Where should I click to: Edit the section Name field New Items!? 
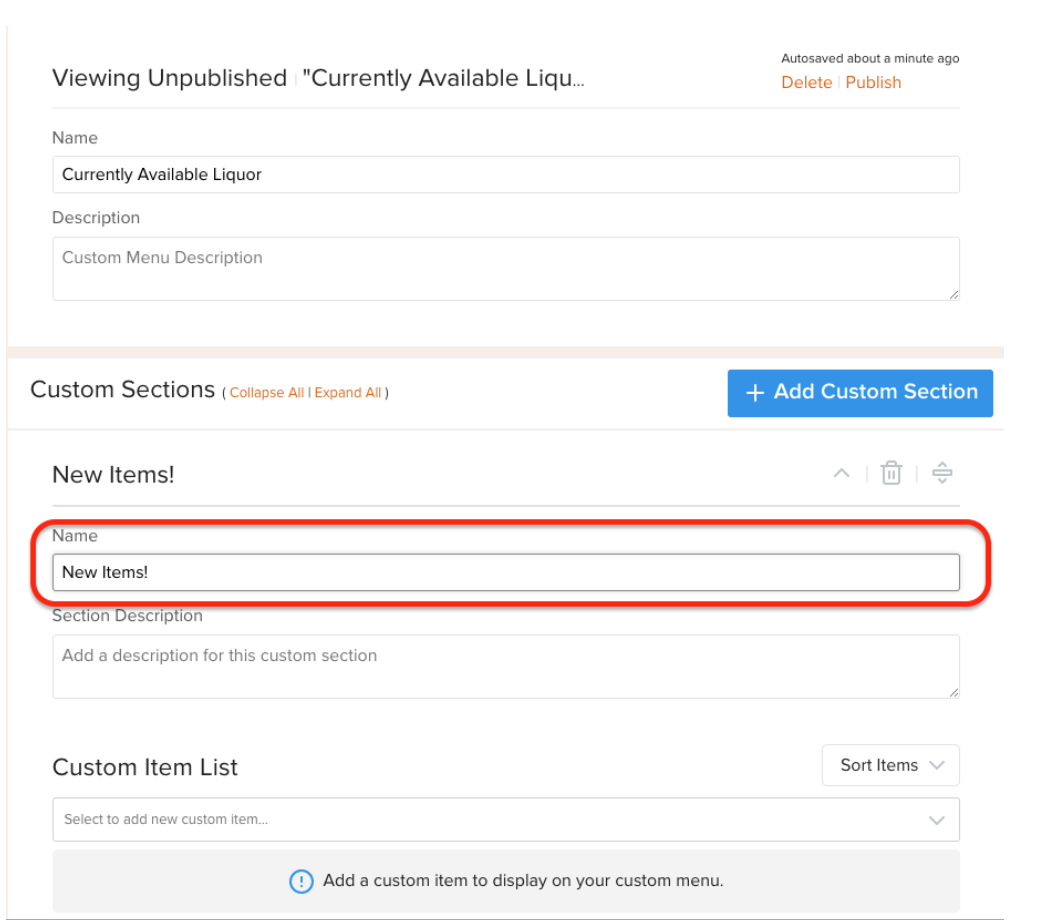506,572
